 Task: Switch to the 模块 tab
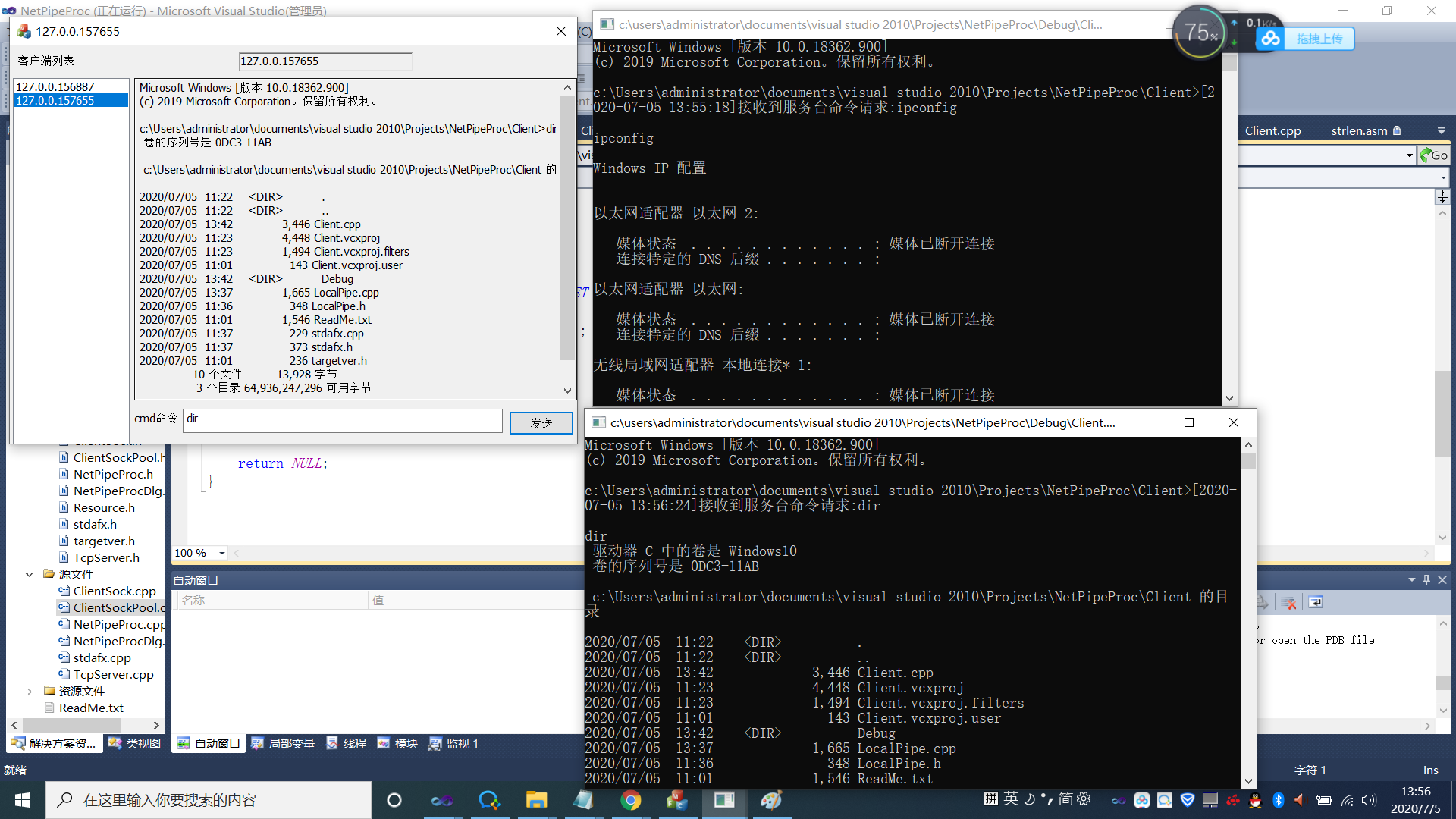click(x=398, y=743)
